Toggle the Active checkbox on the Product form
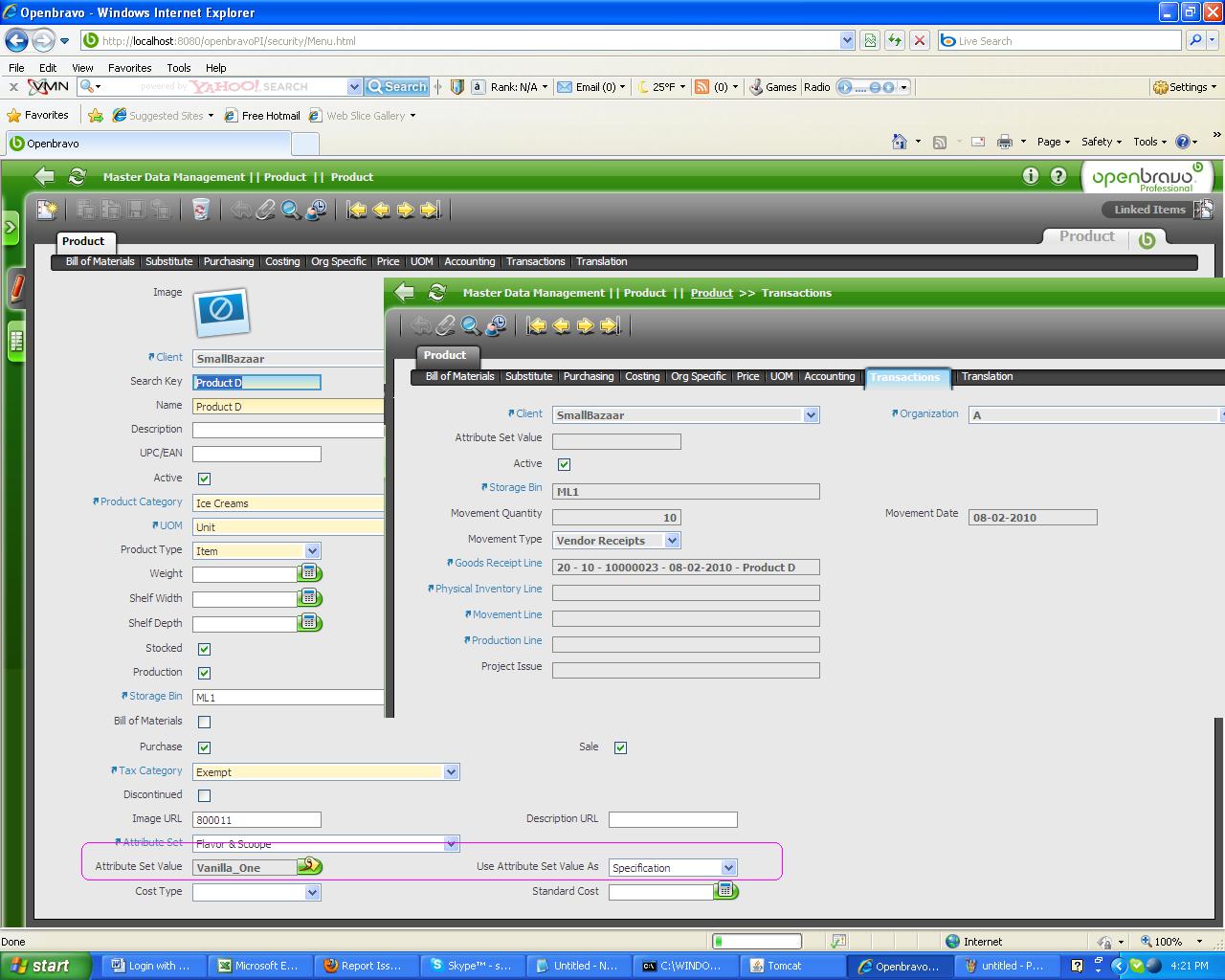This screenshot has width=1225, height=980. pos(204,479)
